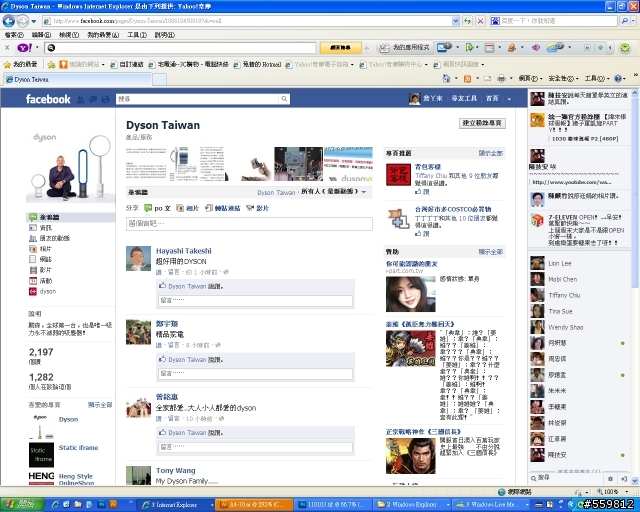Open the Home icon dropdown arrow
The height and width of the screenshot is (512, 640).
click(x=456, y=78)
